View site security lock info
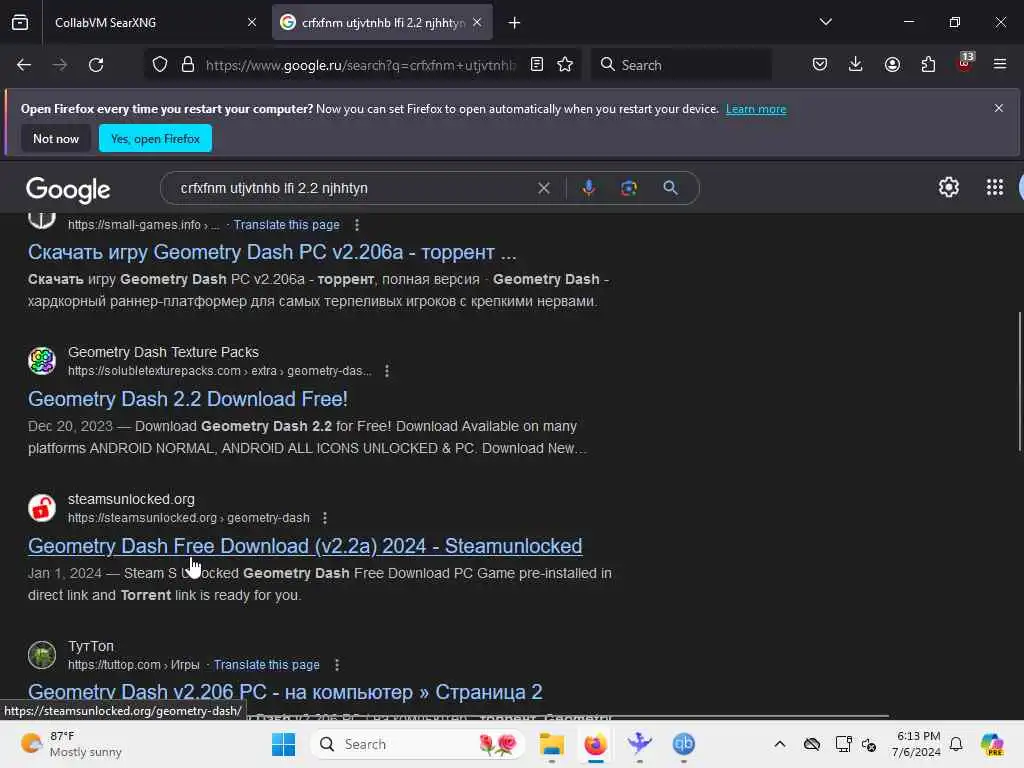 [x=188, y=65]
